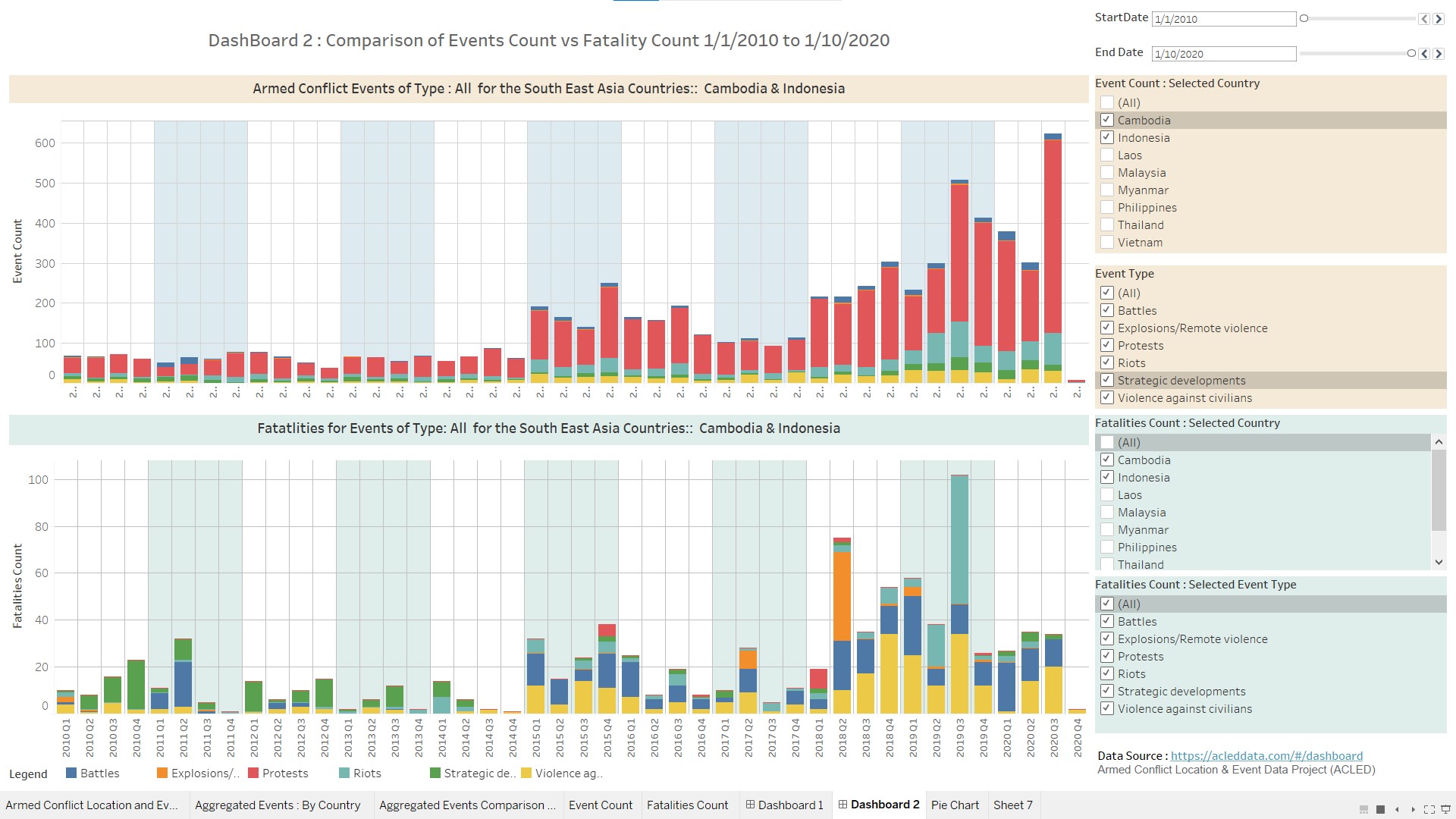Click the End Date slider handle
The width and height of the screenshot is (1456, 819).
[1410, 54]
